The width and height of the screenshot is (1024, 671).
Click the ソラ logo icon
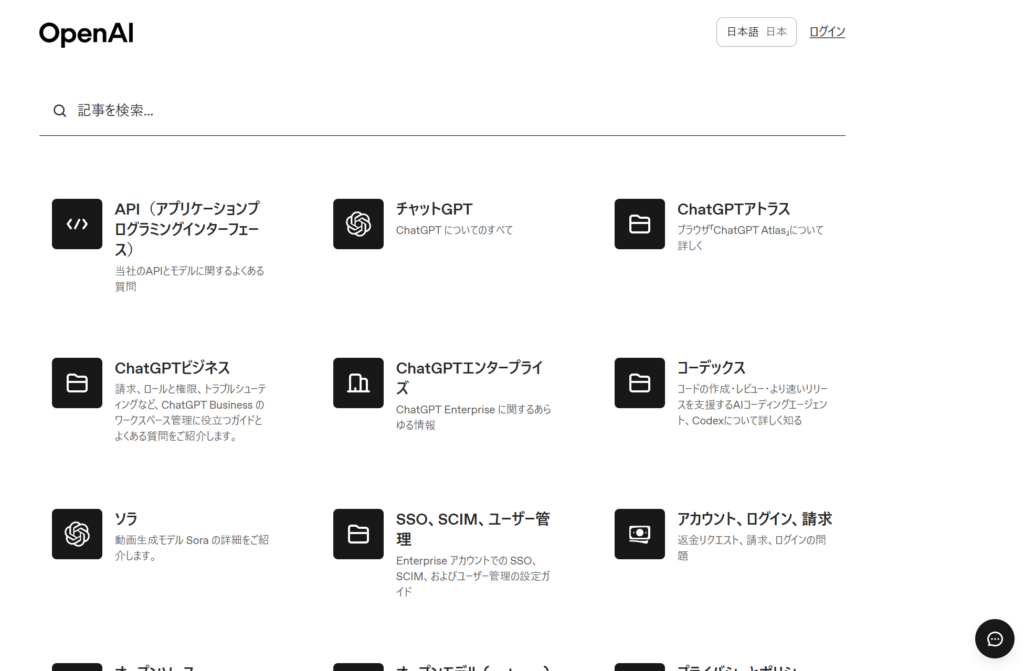(x=77, y=534)
